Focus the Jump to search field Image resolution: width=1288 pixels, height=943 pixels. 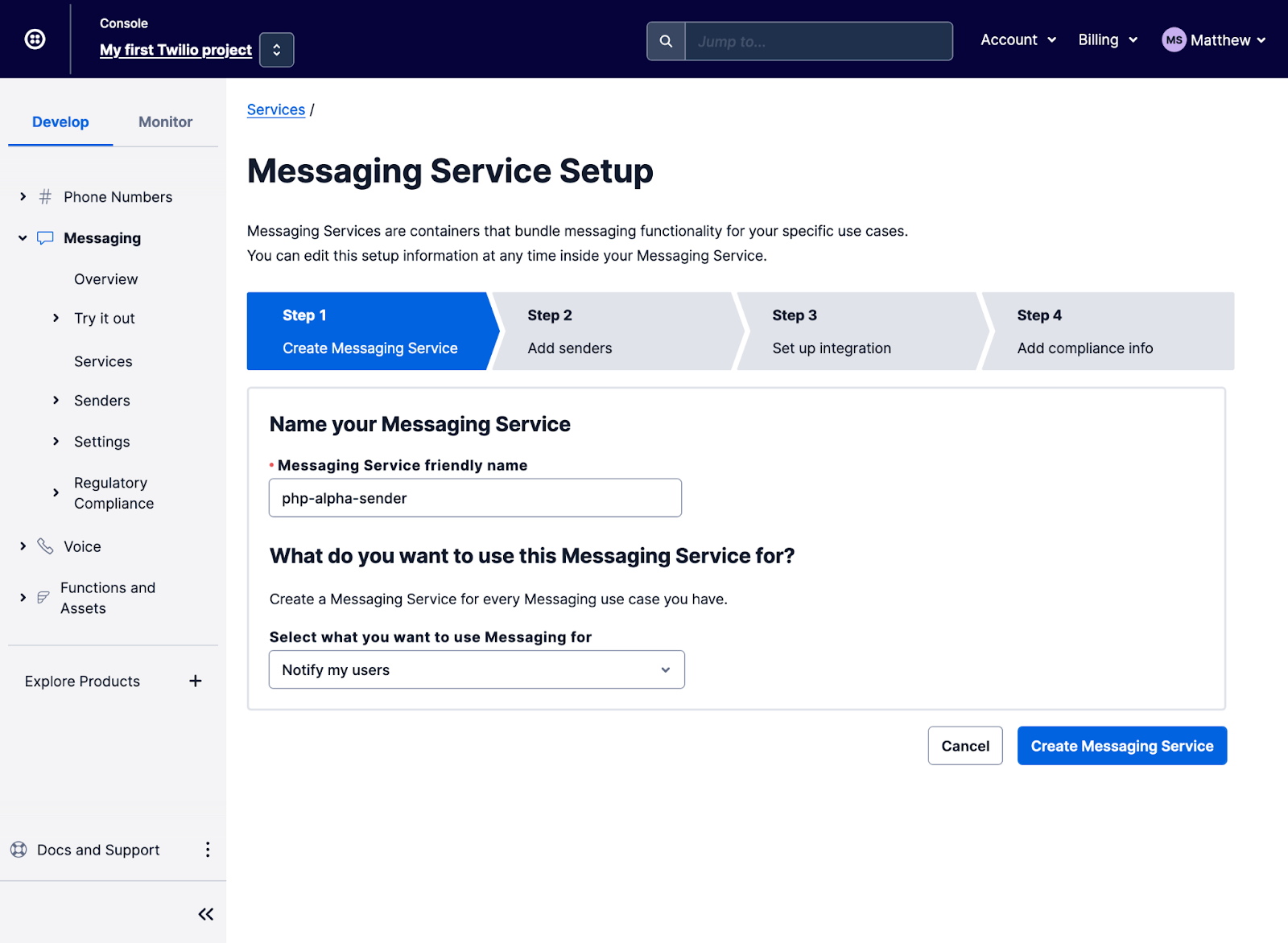[x=819, y=41]
